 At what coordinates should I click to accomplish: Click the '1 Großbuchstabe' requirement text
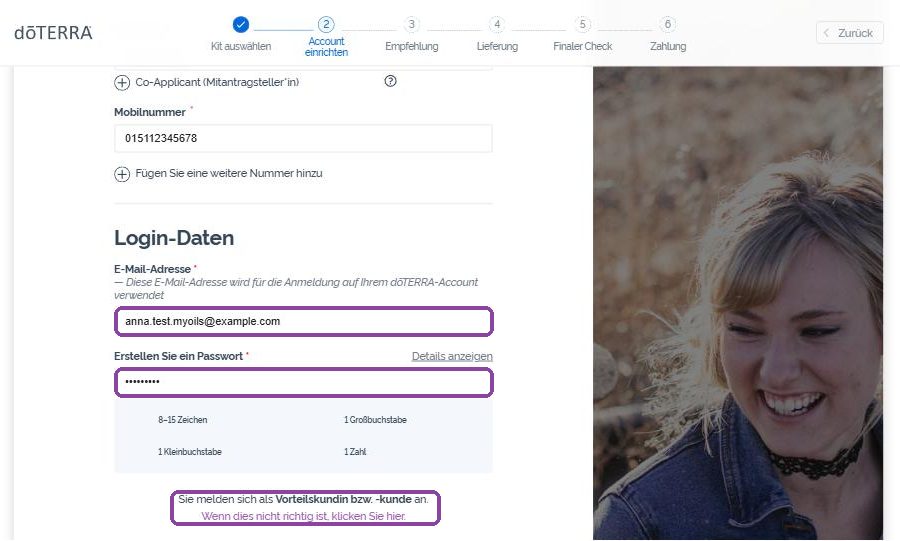coord(375,420)
